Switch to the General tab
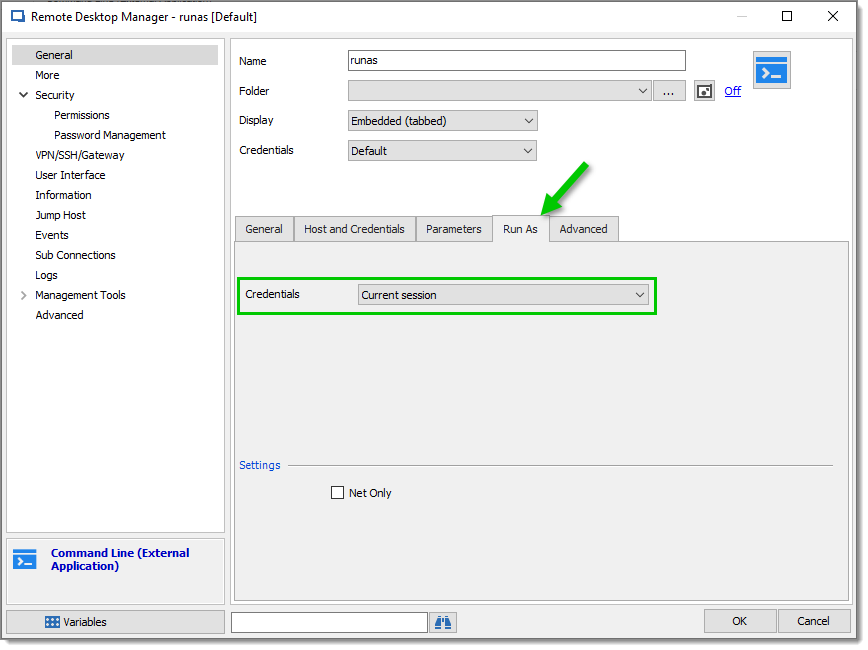Image resolution: width=868 pixels, height=650 pixels. [264, 229]
